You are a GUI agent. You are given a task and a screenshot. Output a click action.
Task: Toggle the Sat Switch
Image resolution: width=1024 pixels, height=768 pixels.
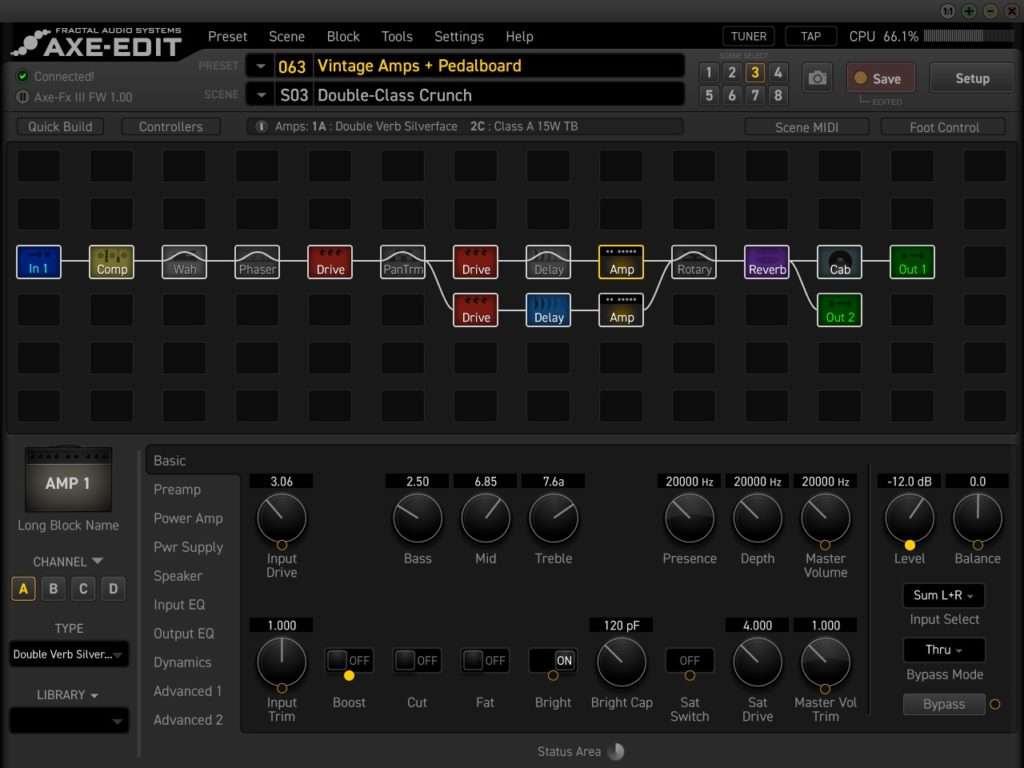pyautogui.click(x=690, y=660)
